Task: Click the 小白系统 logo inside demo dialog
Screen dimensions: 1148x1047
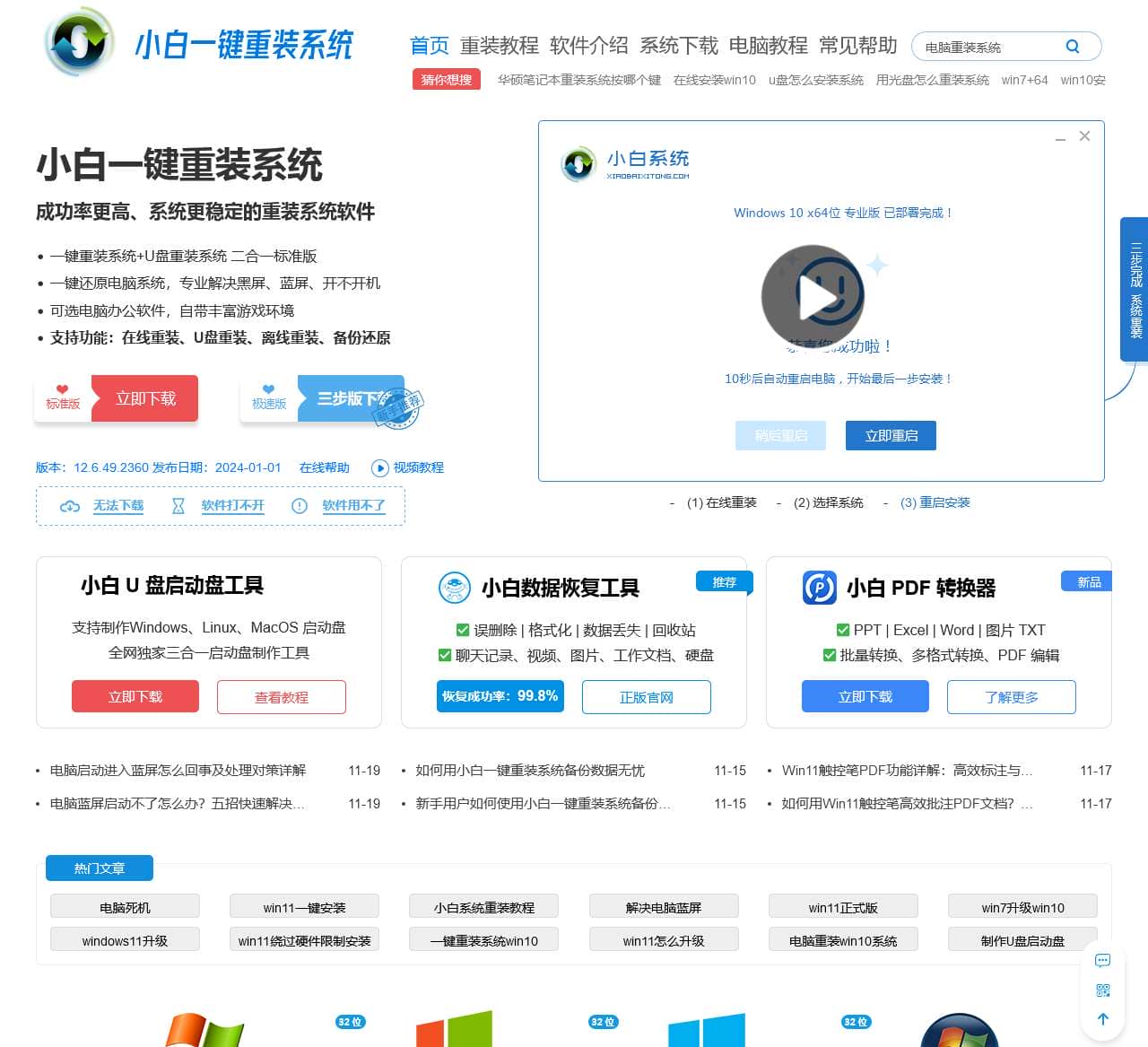Action: [x=625, y=164]
